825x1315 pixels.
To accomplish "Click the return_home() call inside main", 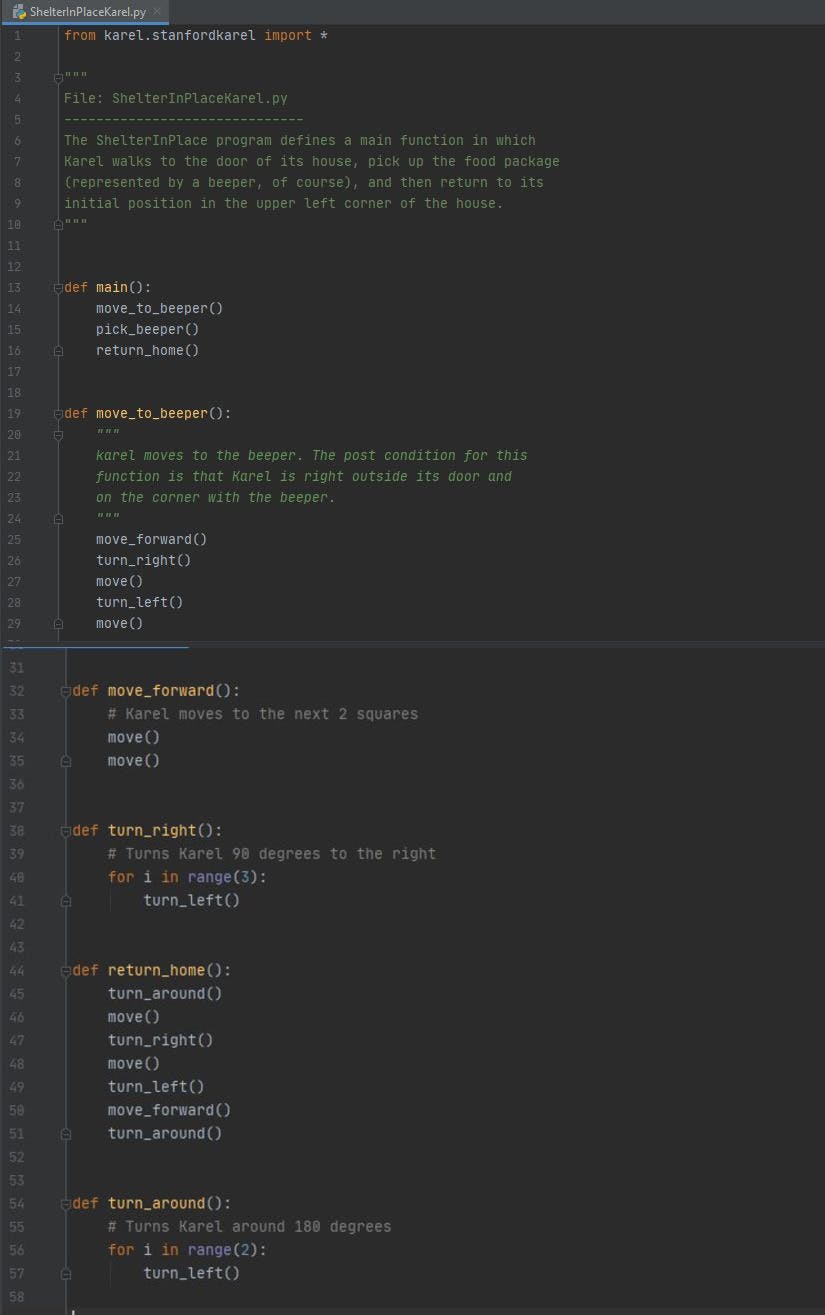I will [x=147, y=351].
